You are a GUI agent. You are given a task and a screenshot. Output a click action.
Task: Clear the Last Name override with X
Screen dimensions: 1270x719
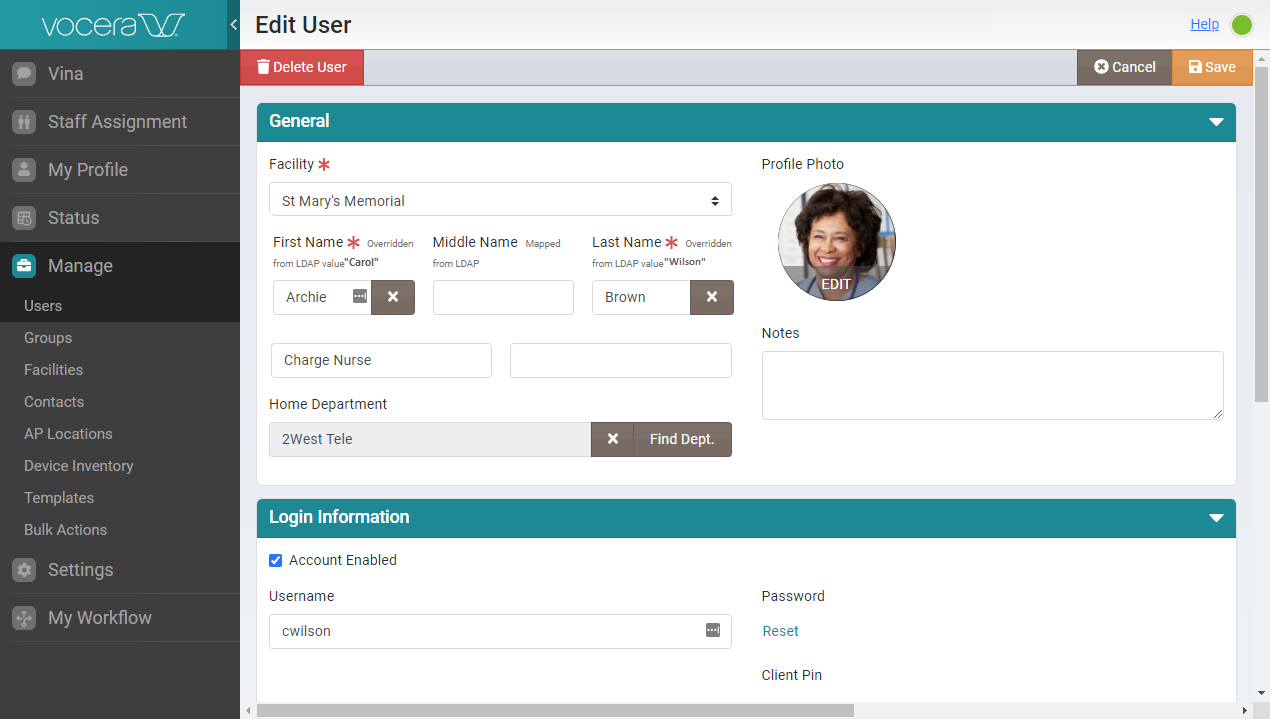click(x=712, y=297)
